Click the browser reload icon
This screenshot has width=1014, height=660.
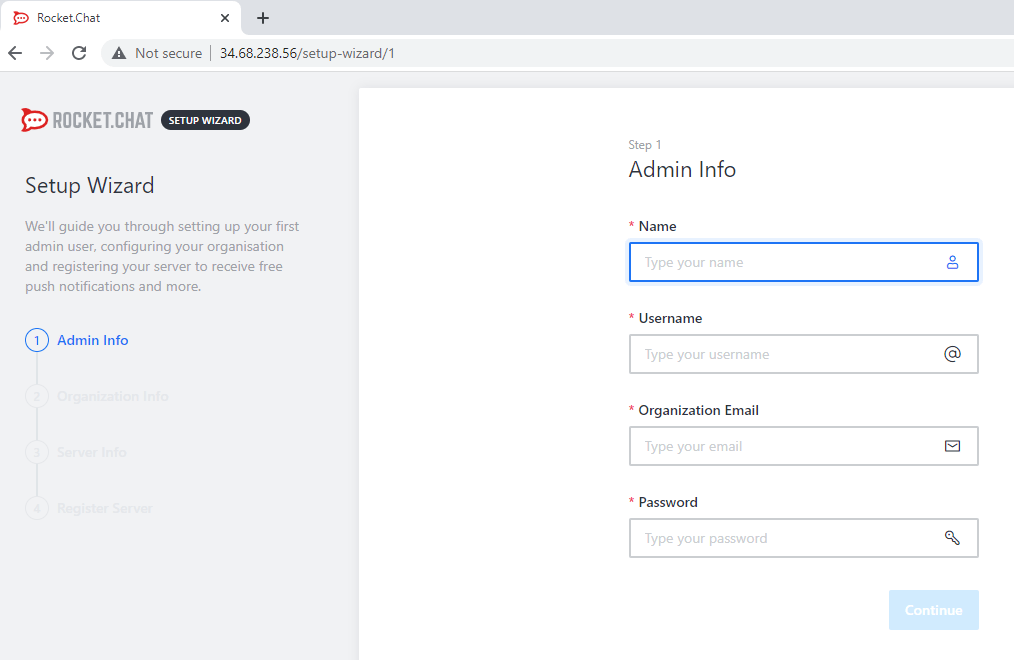(79, 53)
